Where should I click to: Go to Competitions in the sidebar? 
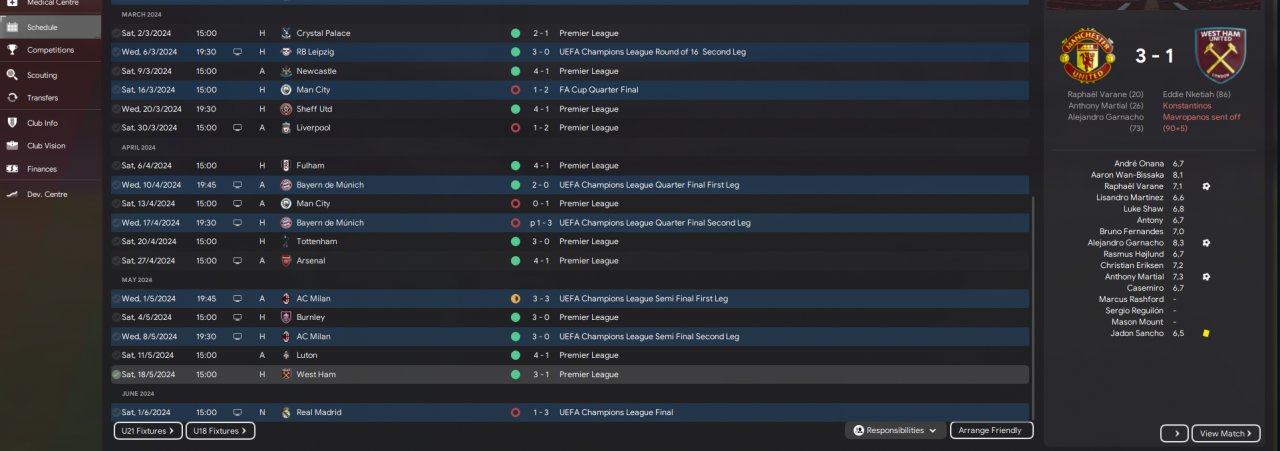50,49
